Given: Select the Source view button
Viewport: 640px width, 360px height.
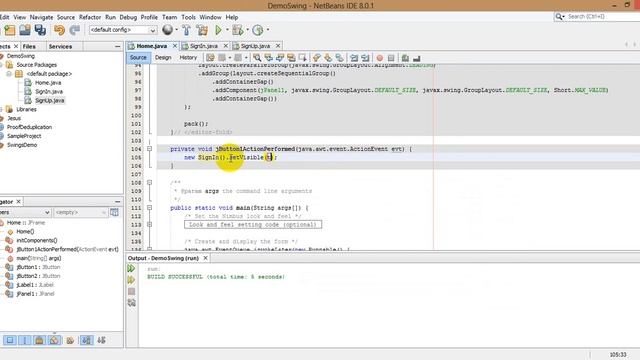Looking at the screenshot, I should tap(138, 58).
